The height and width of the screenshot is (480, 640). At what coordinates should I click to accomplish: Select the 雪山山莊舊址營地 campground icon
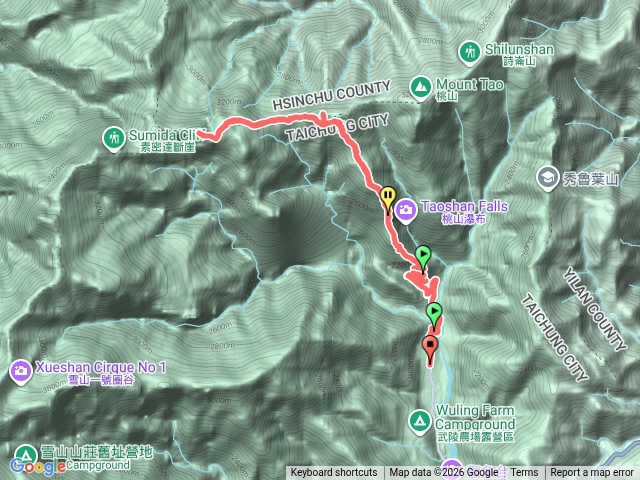[25, 455]
